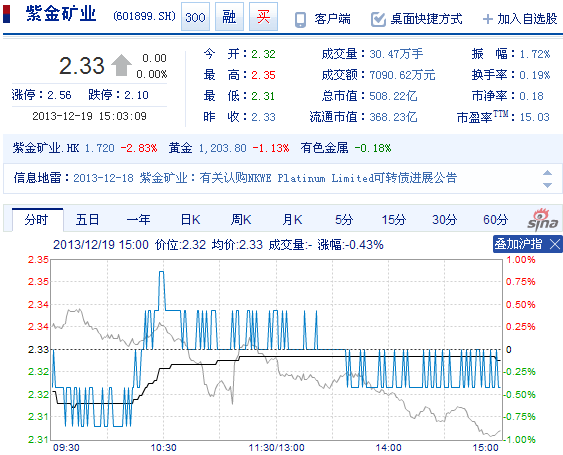This screenshot has height=455, width=563.
Task: Open the 有色金属 sector link
Action: pos(325,148)
